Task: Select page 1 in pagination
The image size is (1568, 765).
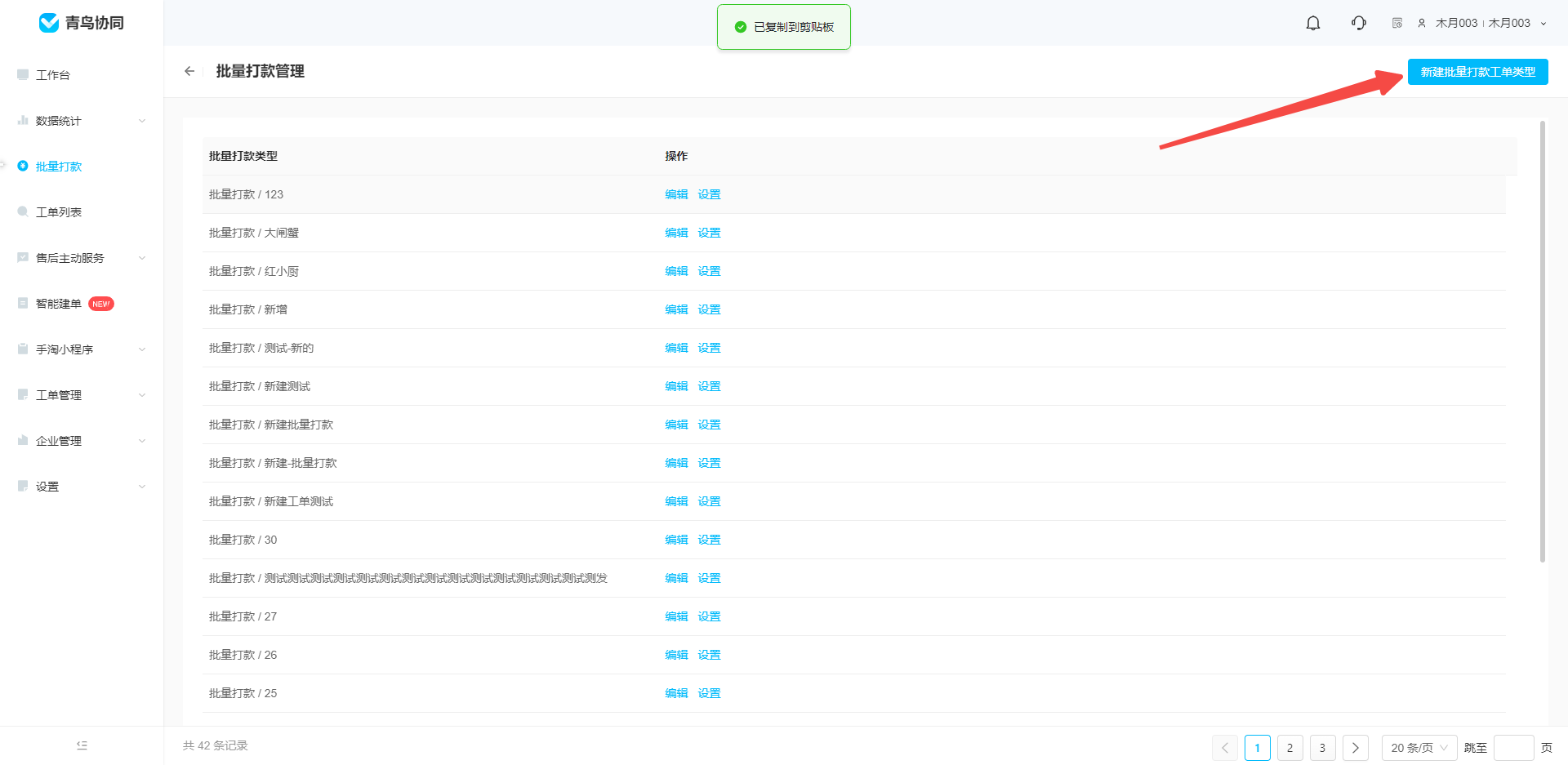Action: pyautogui.click(x=1258, y=748)
